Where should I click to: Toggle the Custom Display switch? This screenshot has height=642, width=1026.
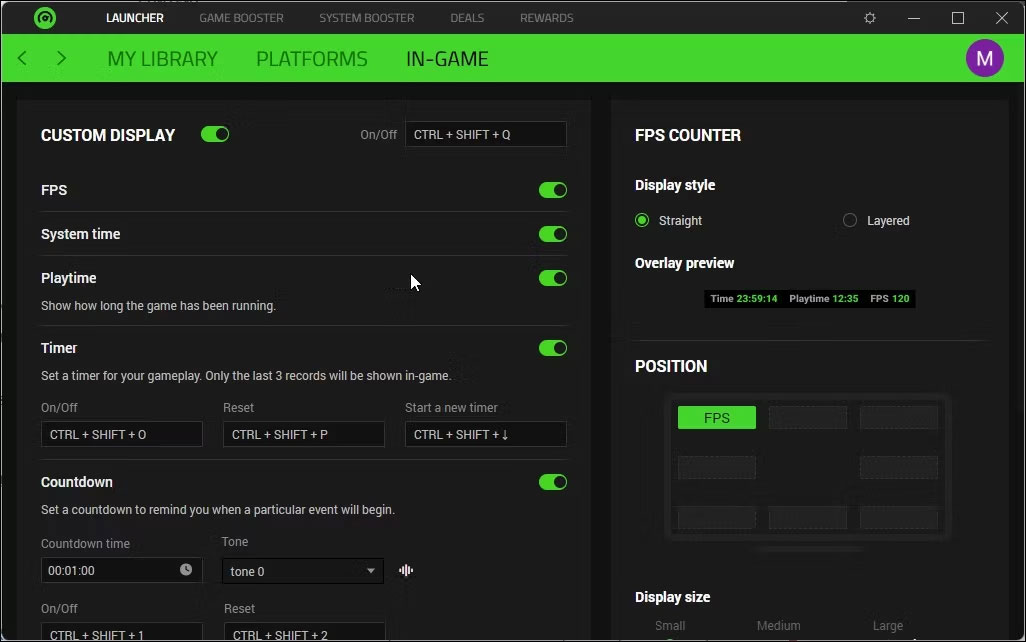[215, 134]
